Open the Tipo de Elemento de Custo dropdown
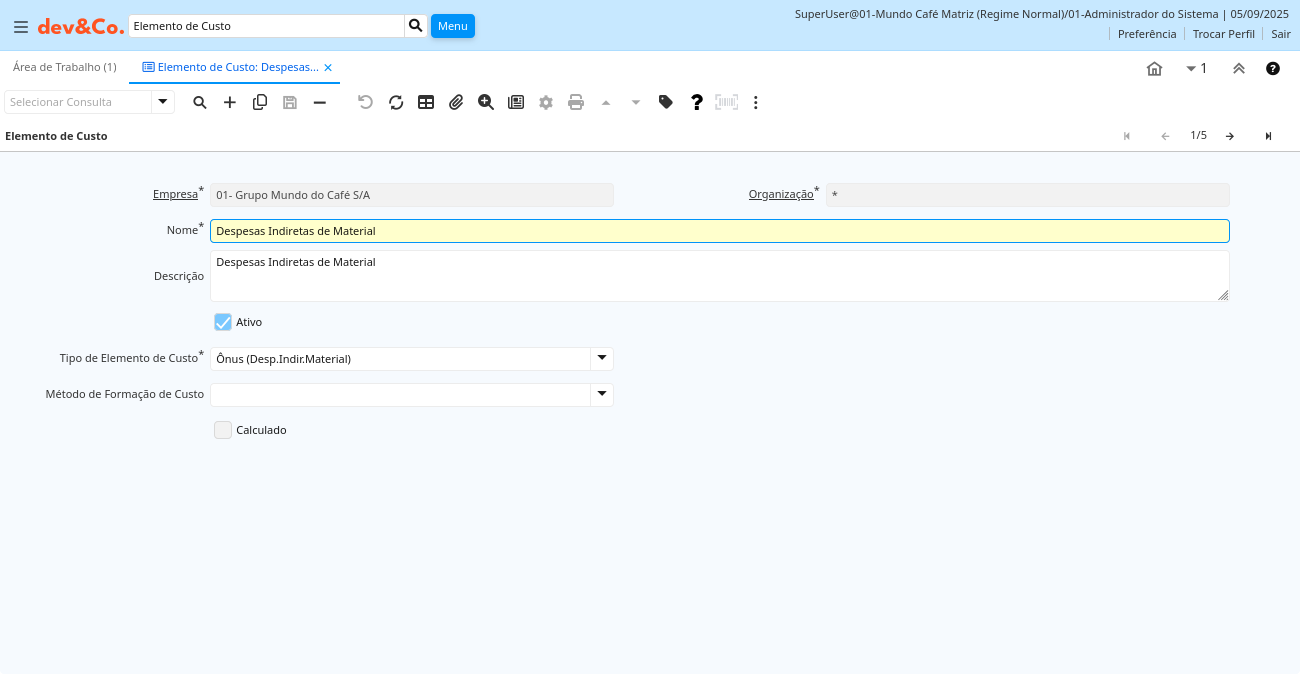The height and width of the screenshot is (674, 1300). pos(602,358)
